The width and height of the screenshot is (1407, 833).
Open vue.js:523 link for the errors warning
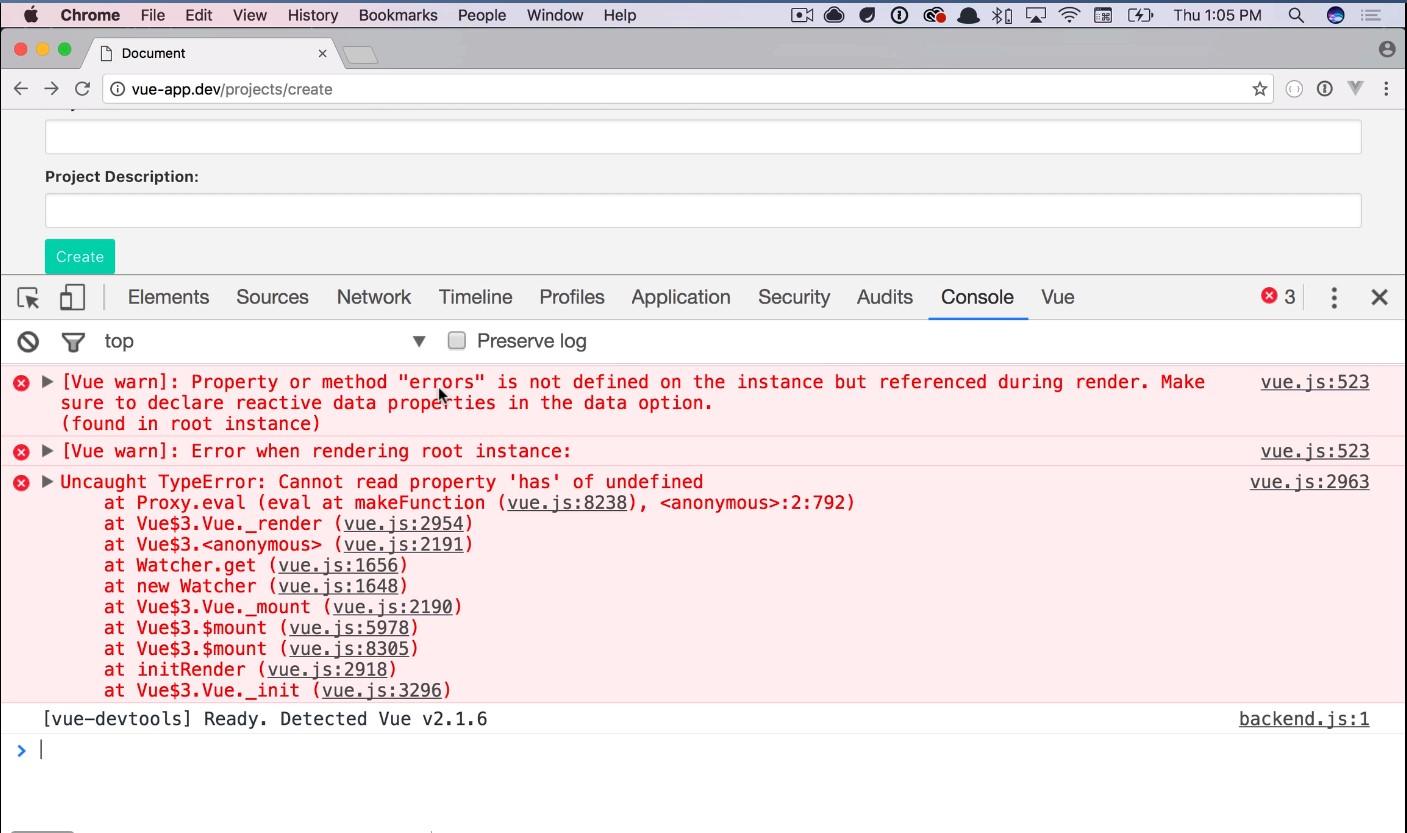click(x=1315, y=382)
